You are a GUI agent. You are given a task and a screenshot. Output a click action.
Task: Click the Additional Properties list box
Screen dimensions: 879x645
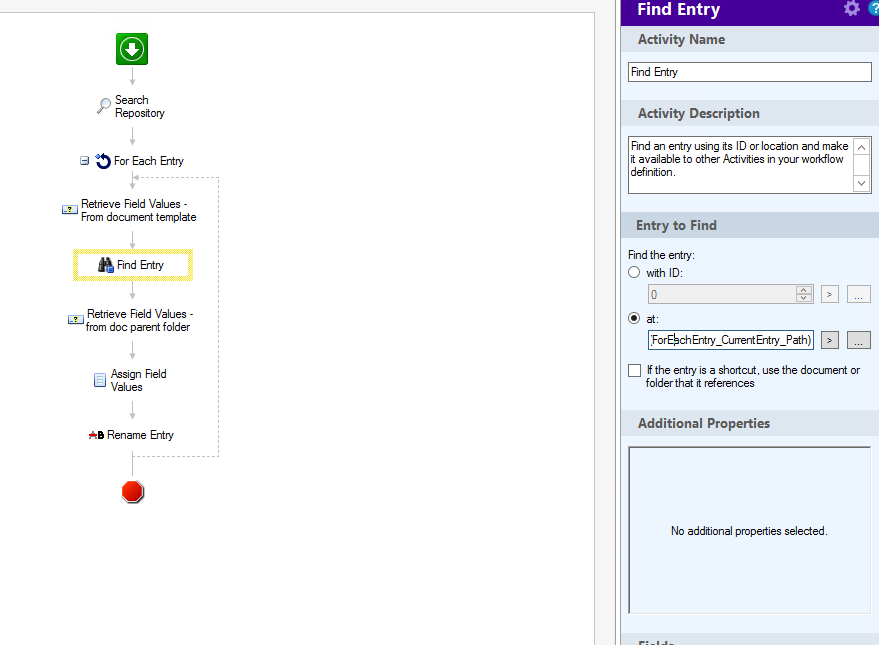tap(750, 530)
